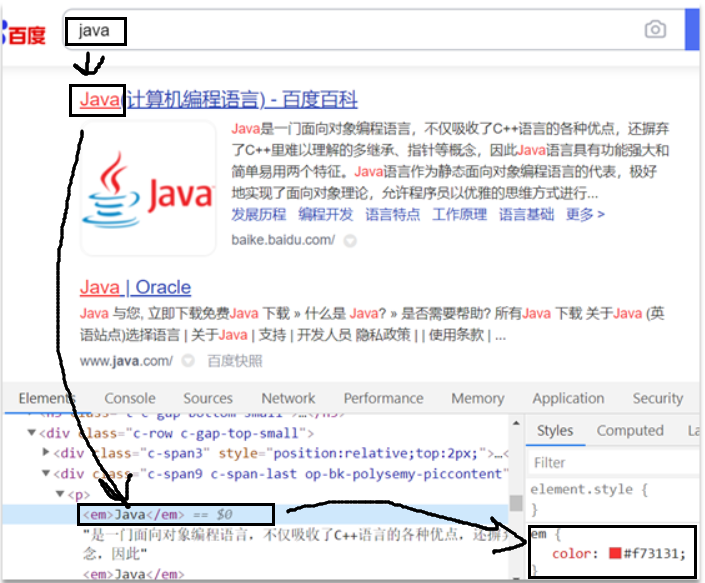Open the 语言基础 sublink
The width and height of the screenshot is (705, 583).
pos(527,214)
